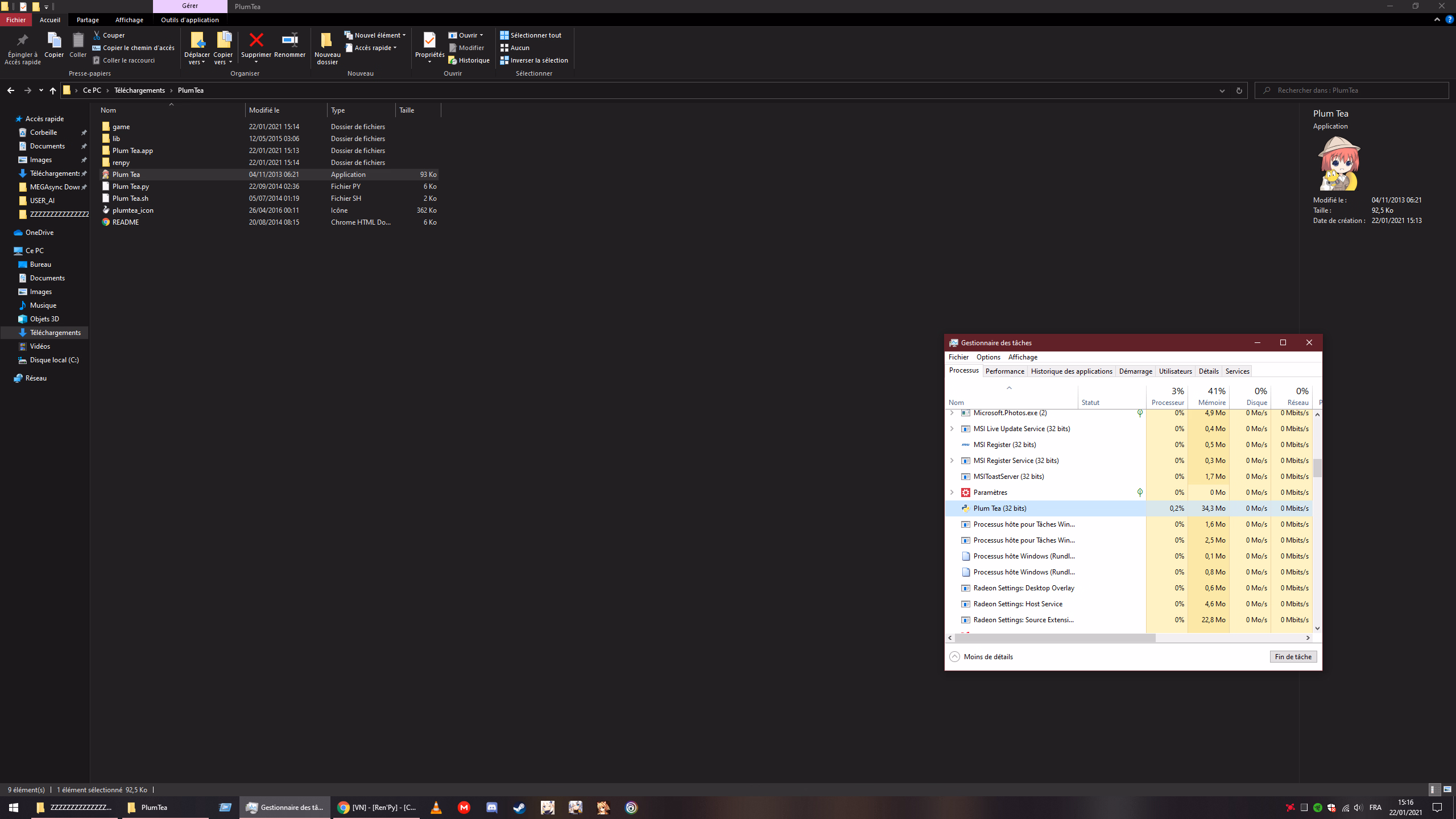This screenshot has height=819, width=1456.
Task: Select Disque local (C:) in sidebar
Action: [x=54, y=360]
